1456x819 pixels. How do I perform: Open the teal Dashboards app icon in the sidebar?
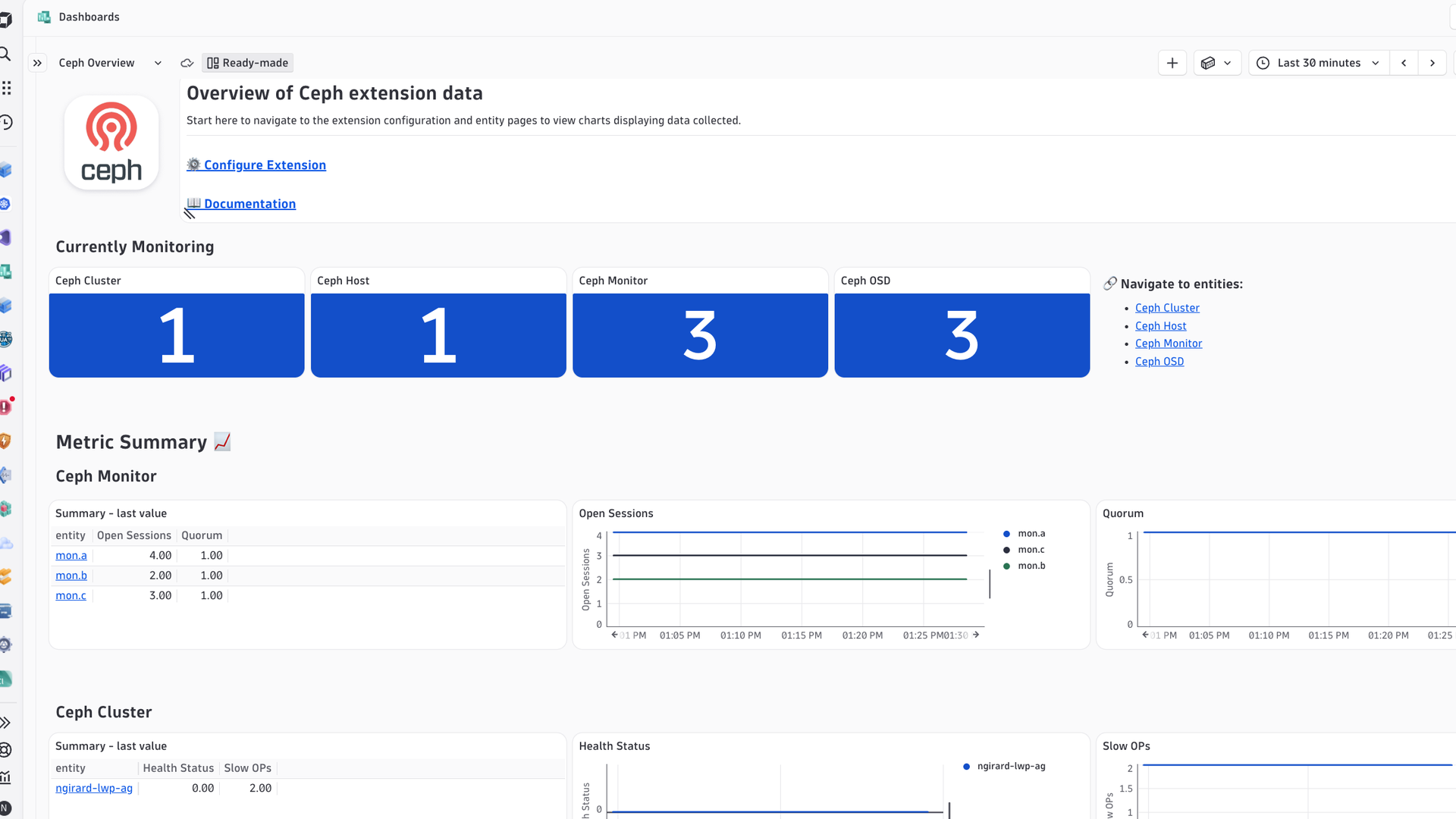[5, 271]
